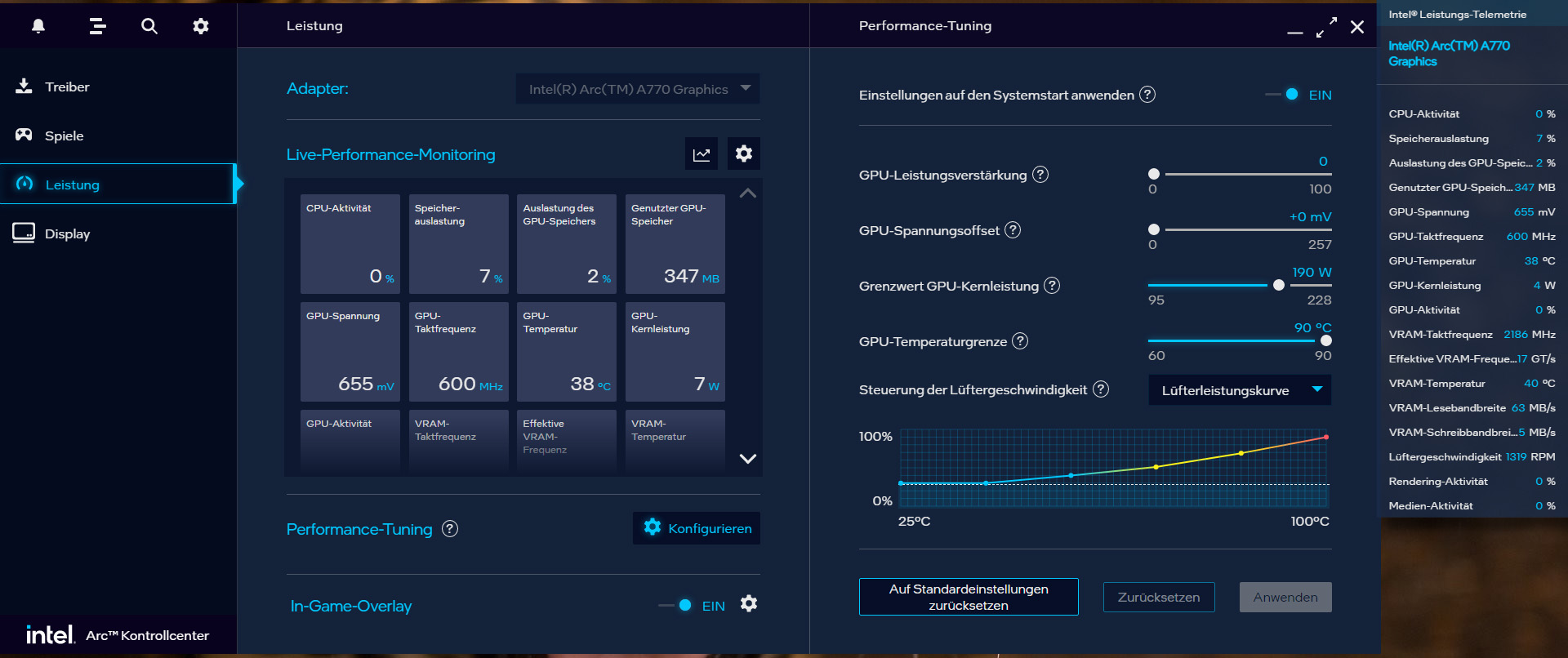Select the GPU-Taktfrequenz tile
Image resolution: width=1568 pixels, height=658 pixels.
[x=459, y=352]
